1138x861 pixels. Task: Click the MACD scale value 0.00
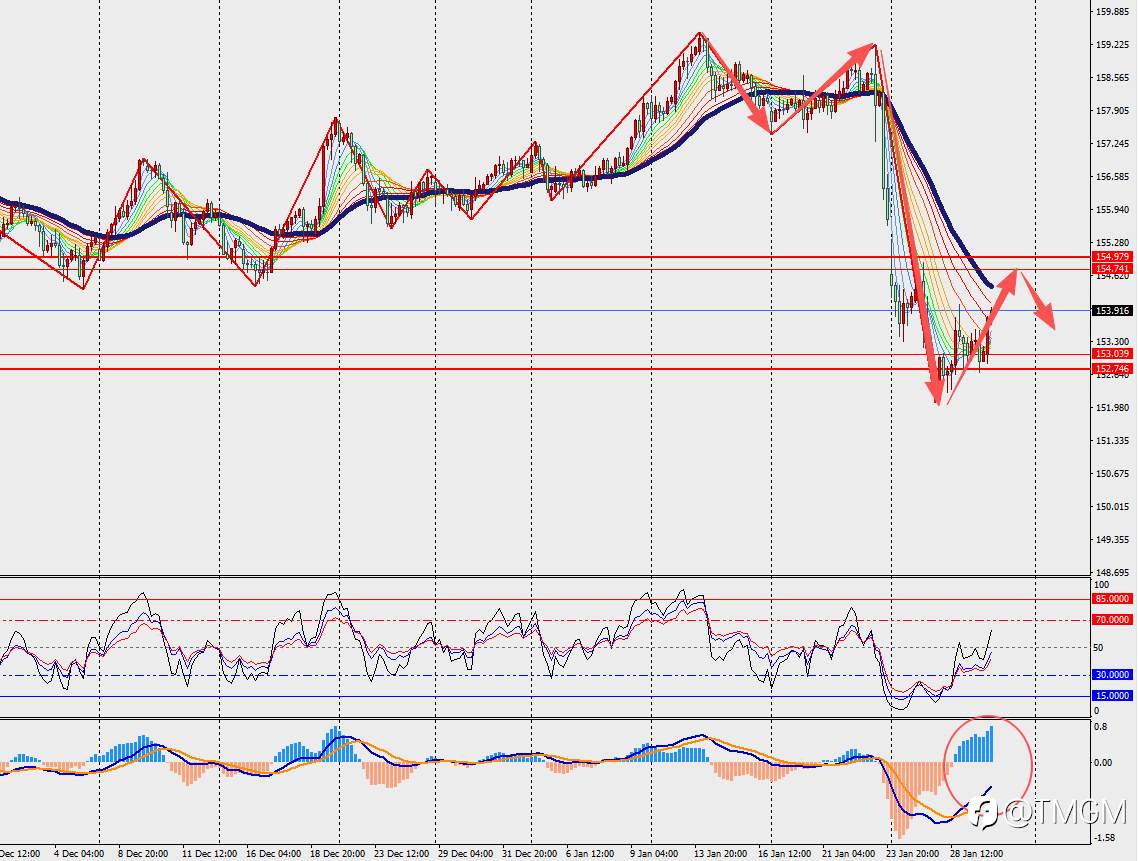1103,763
